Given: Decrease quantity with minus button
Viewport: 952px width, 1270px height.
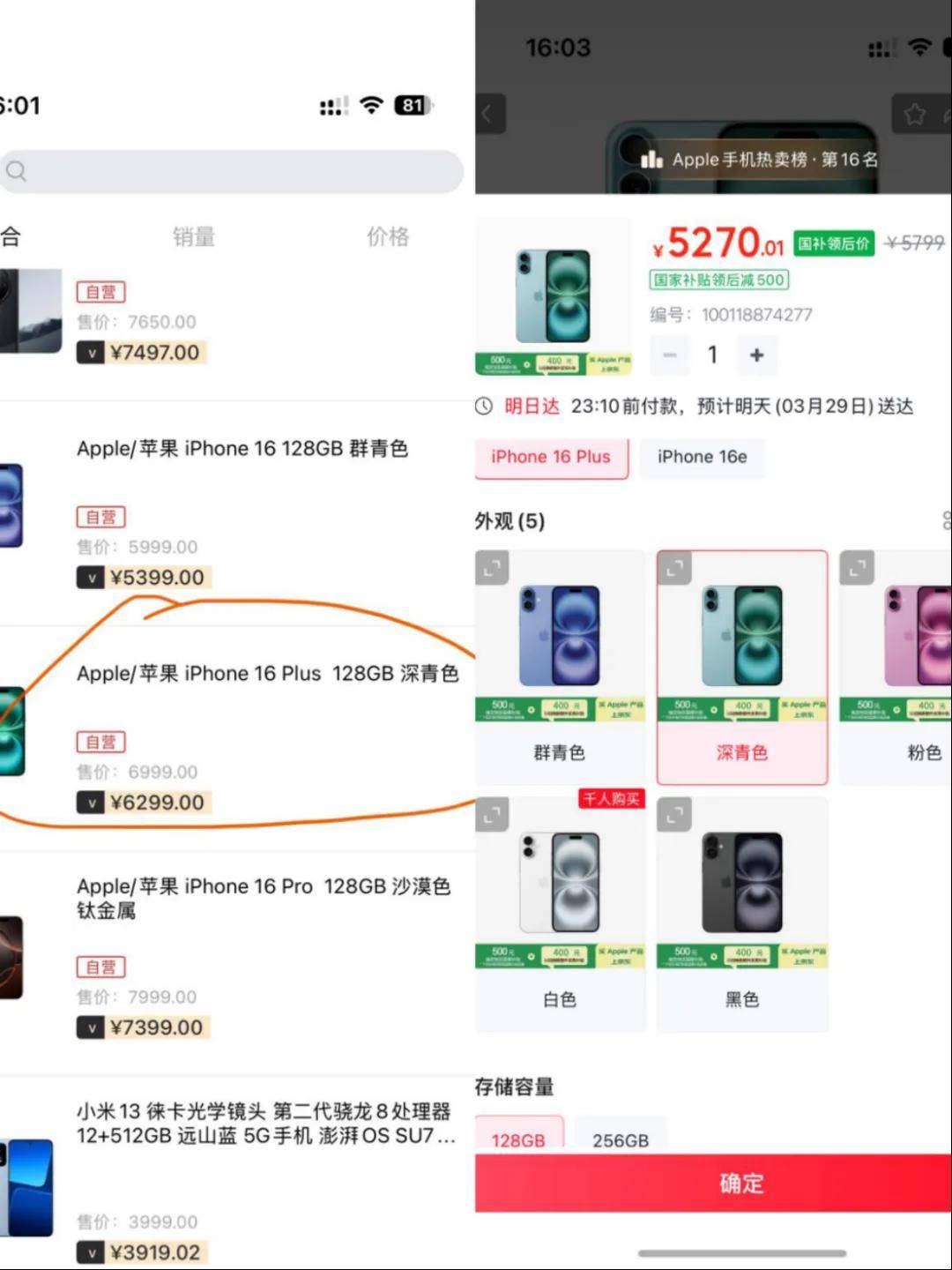Looking at the screenshot, I should point(670,355).
